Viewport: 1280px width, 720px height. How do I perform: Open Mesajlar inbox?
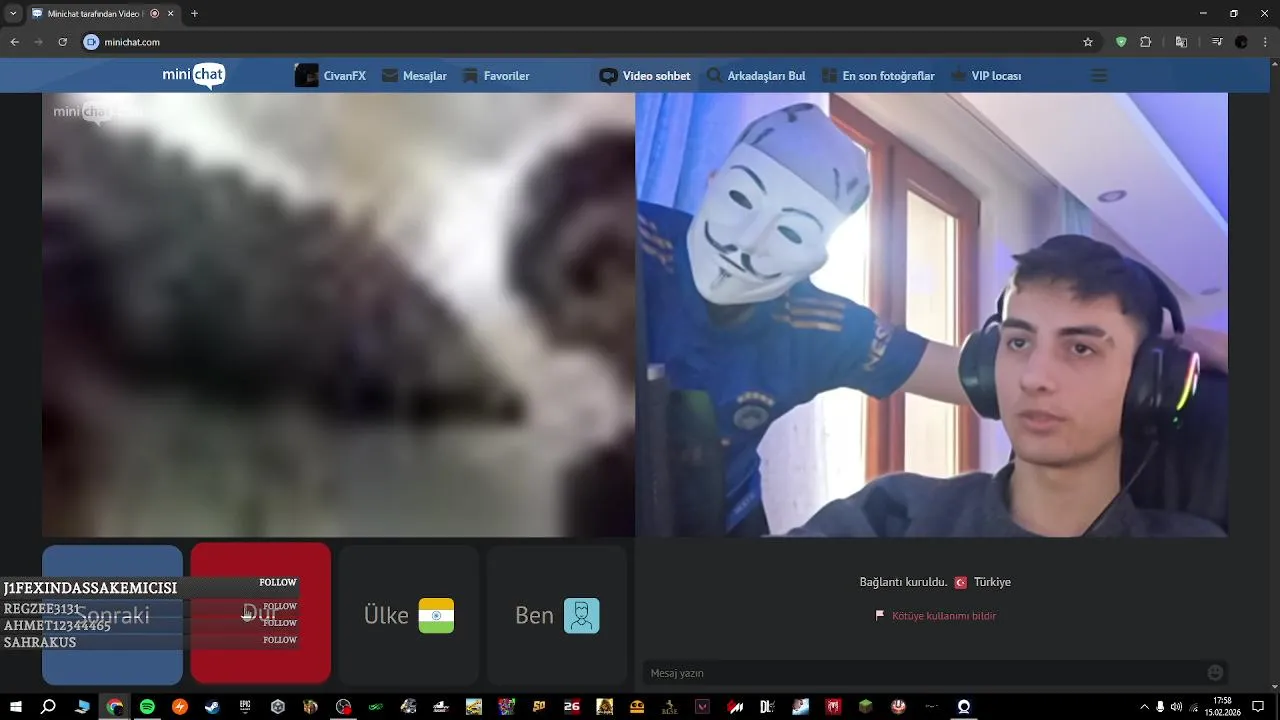[x=414, y=76]
